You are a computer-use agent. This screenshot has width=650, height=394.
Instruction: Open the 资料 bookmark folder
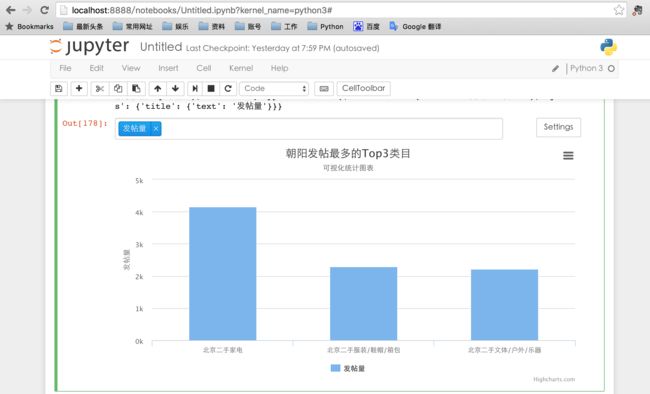point(212,27)
